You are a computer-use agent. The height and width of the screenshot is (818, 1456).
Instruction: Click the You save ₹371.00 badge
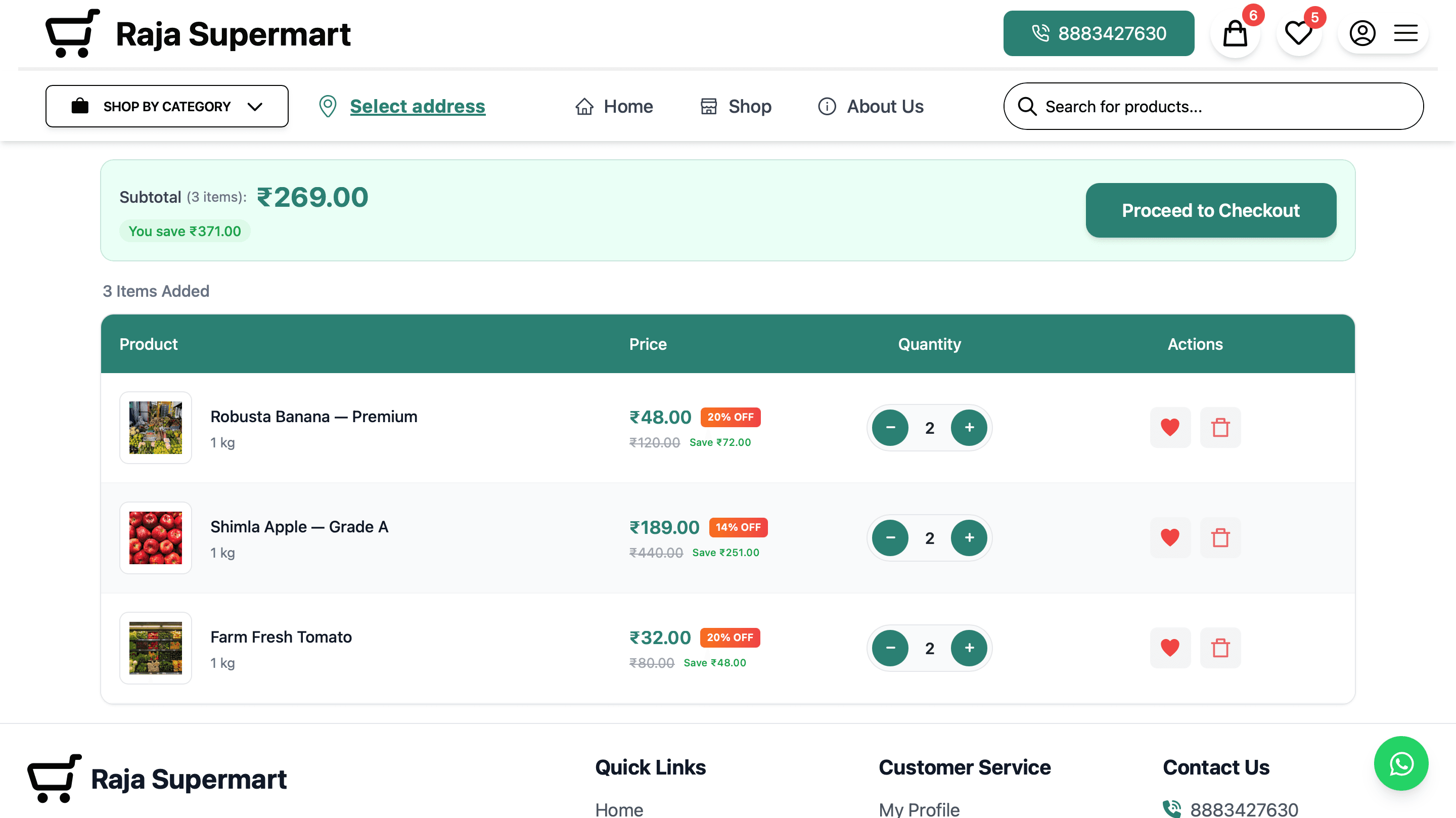pyautogui.click(x=185, y=231)
